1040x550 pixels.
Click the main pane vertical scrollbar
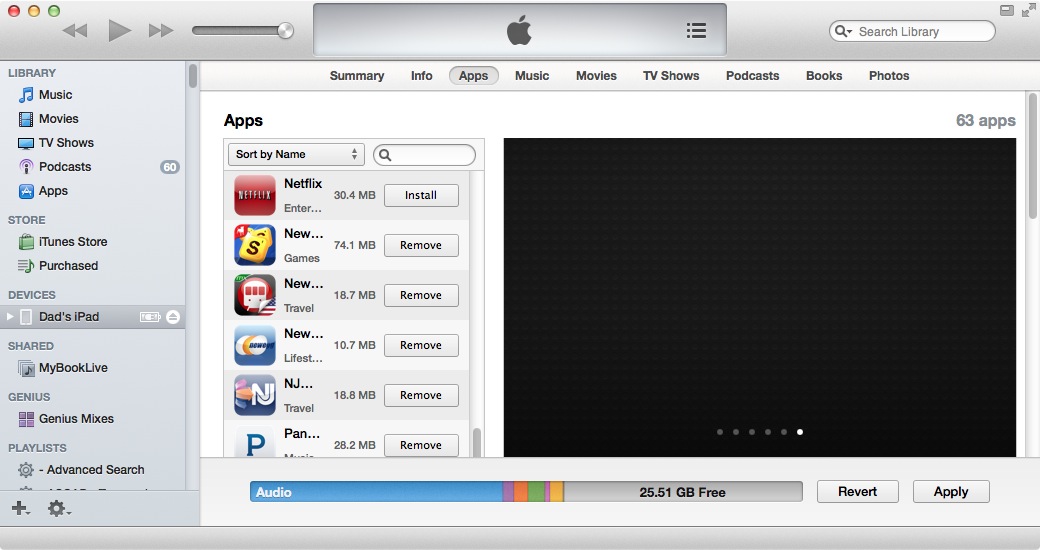(x=1032, y=156)
